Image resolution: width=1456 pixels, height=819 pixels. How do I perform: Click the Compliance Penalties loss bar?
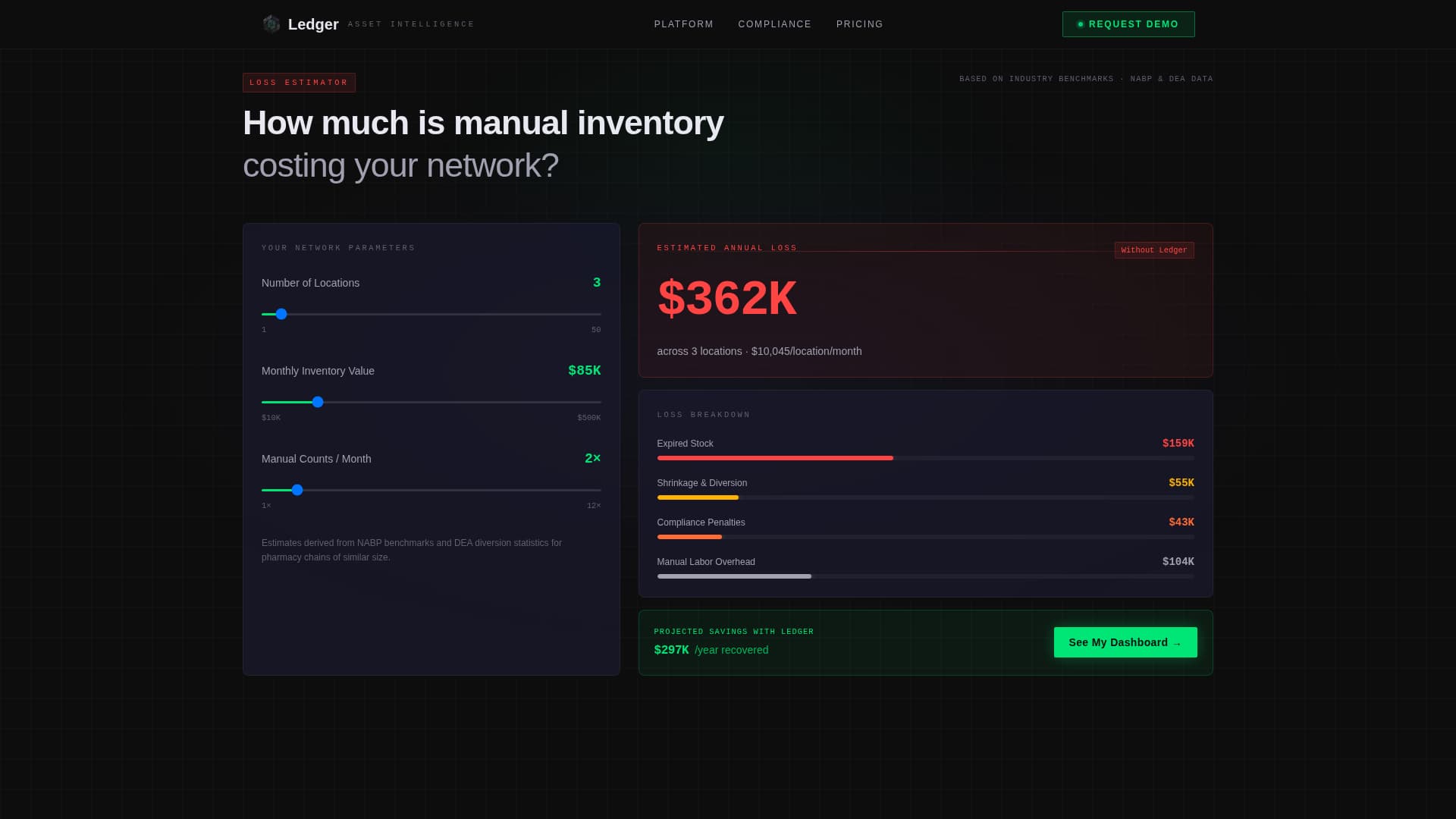click(925, 537)
